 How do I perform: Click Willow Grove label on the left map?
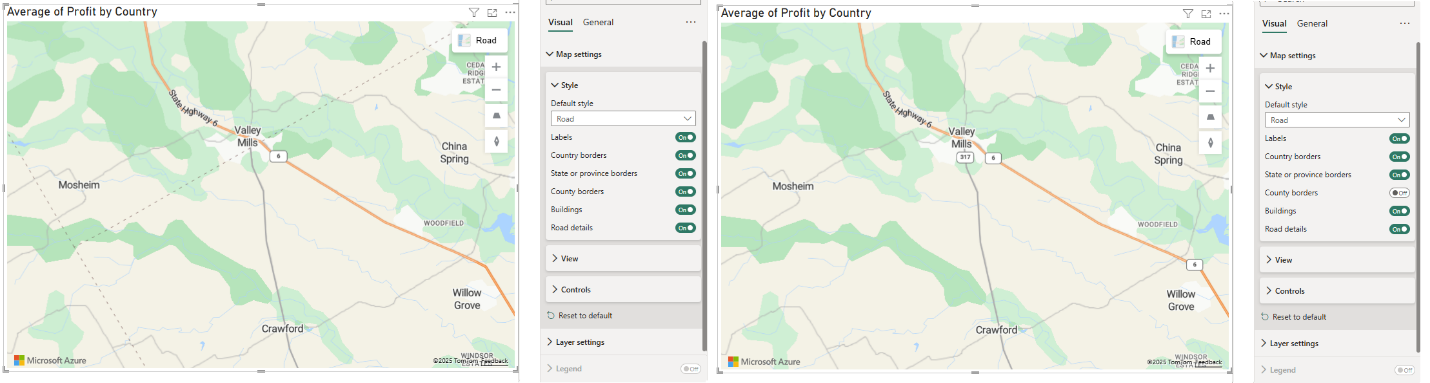(x=467, y=299)
